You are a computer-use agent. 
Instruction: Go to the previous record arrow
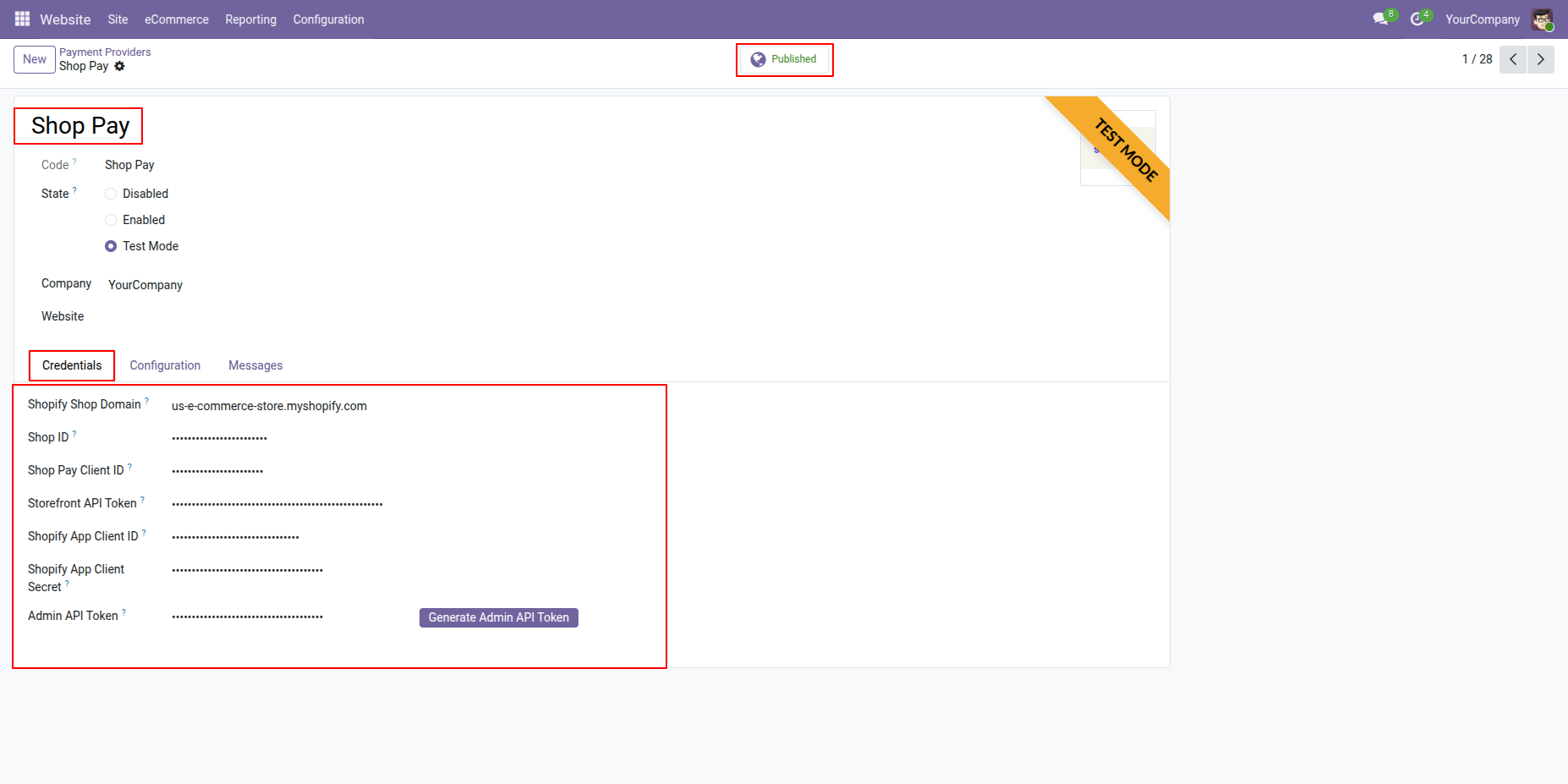[1513, 59]
